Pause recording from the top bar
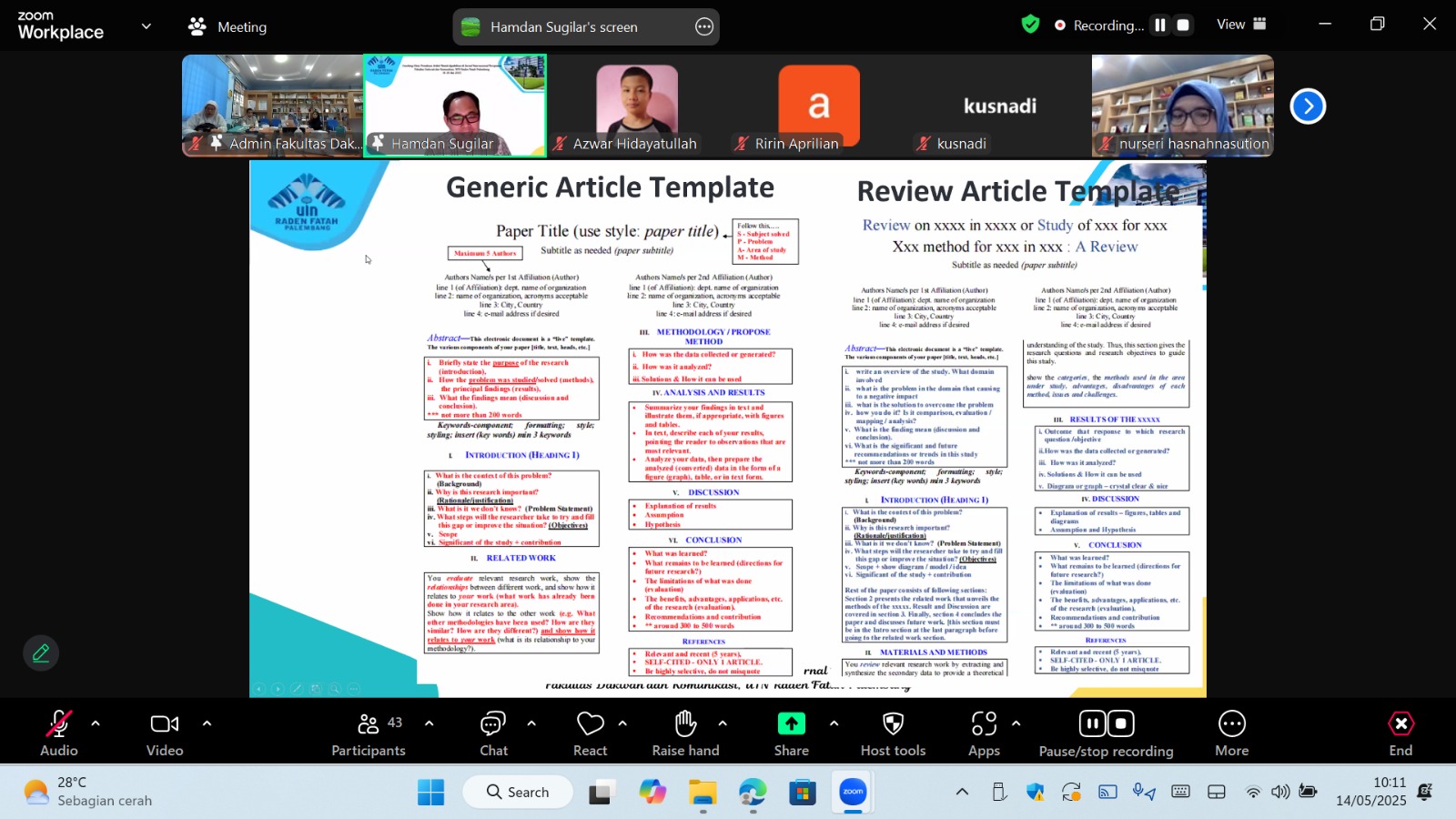The width and height of the screenshot is (1456, 819). click(1160, 25)
